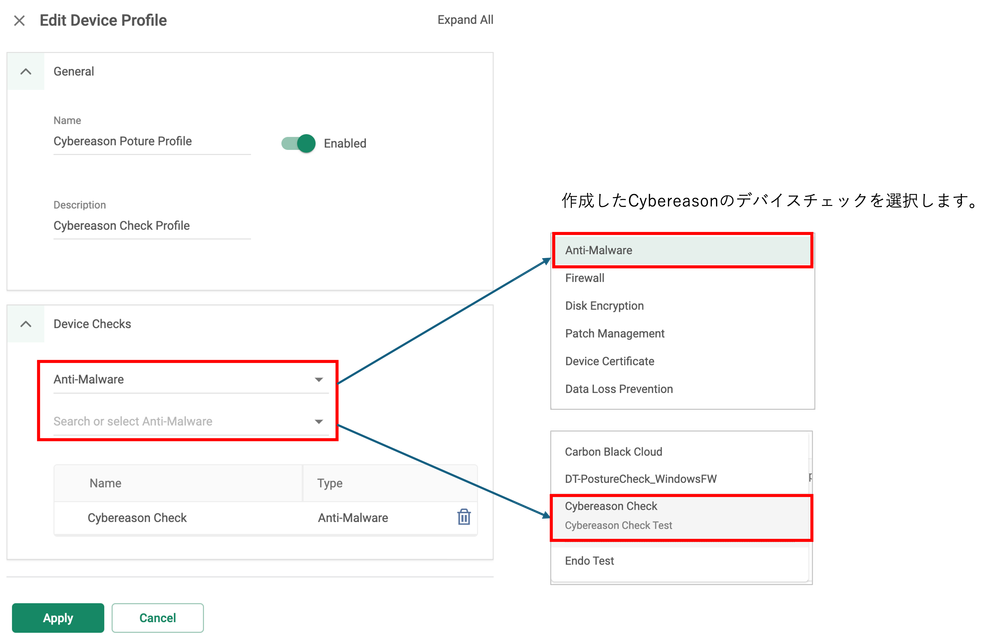Select Endo Test from the list
This screenshot has height=642, width=1000.
[681, 561]
